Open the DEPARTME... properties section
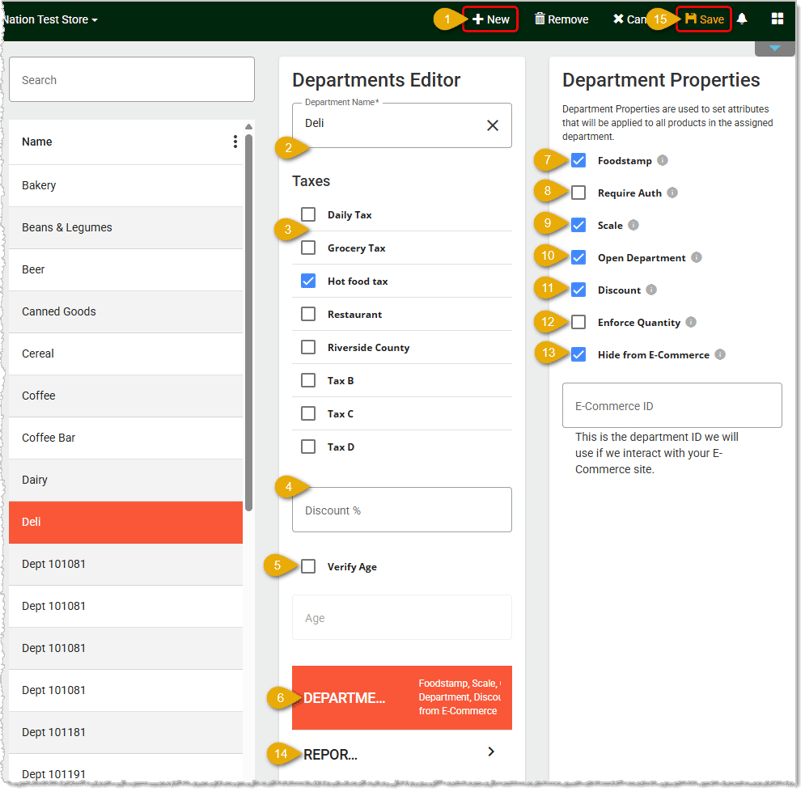The height and width of the screenshot is (796, 805). click(401, 698)
